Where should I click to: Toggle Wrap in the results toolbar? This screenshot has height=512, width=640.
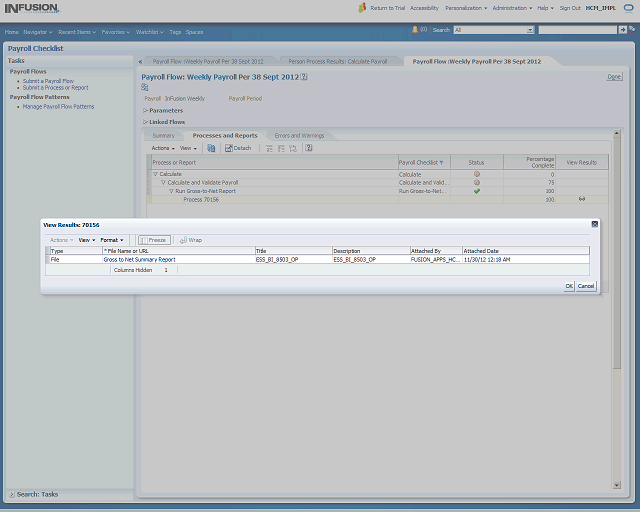pyautogui.click(x=191, y=240)
